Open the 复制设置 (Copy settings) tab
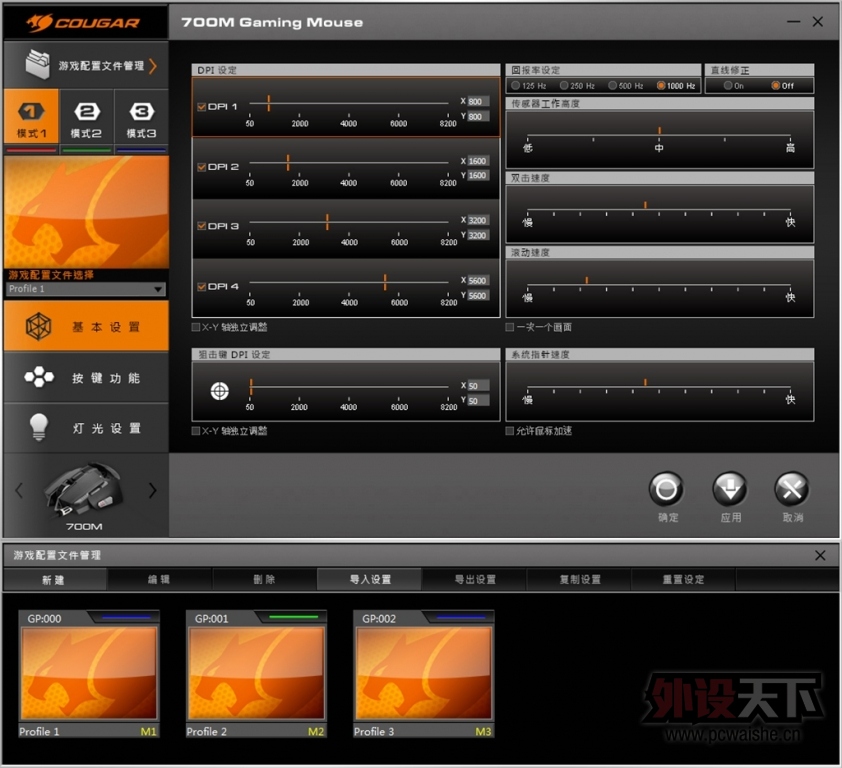842x768 pixels. pos(580,579)
